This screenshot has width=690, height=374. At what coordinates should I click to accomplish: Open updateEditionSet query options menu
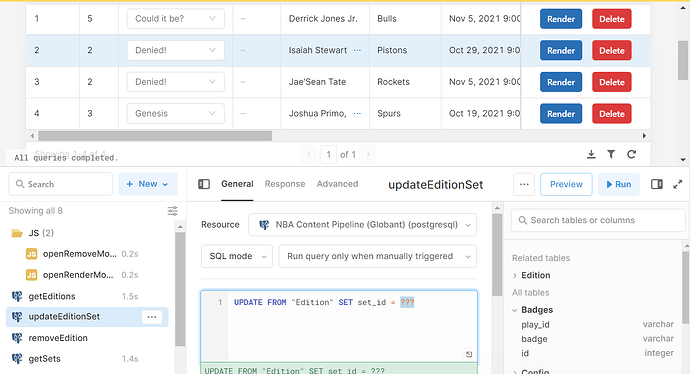tap(152, 317)
